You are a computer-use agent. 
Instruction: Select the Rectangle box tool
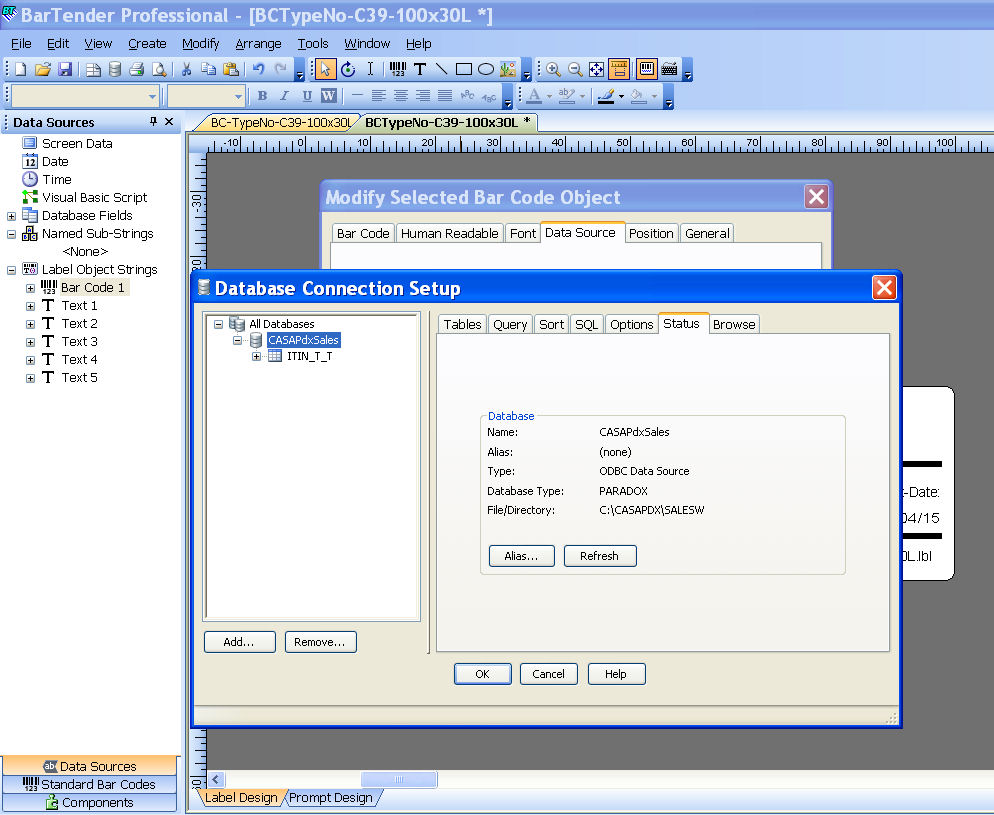coord(464,69)
